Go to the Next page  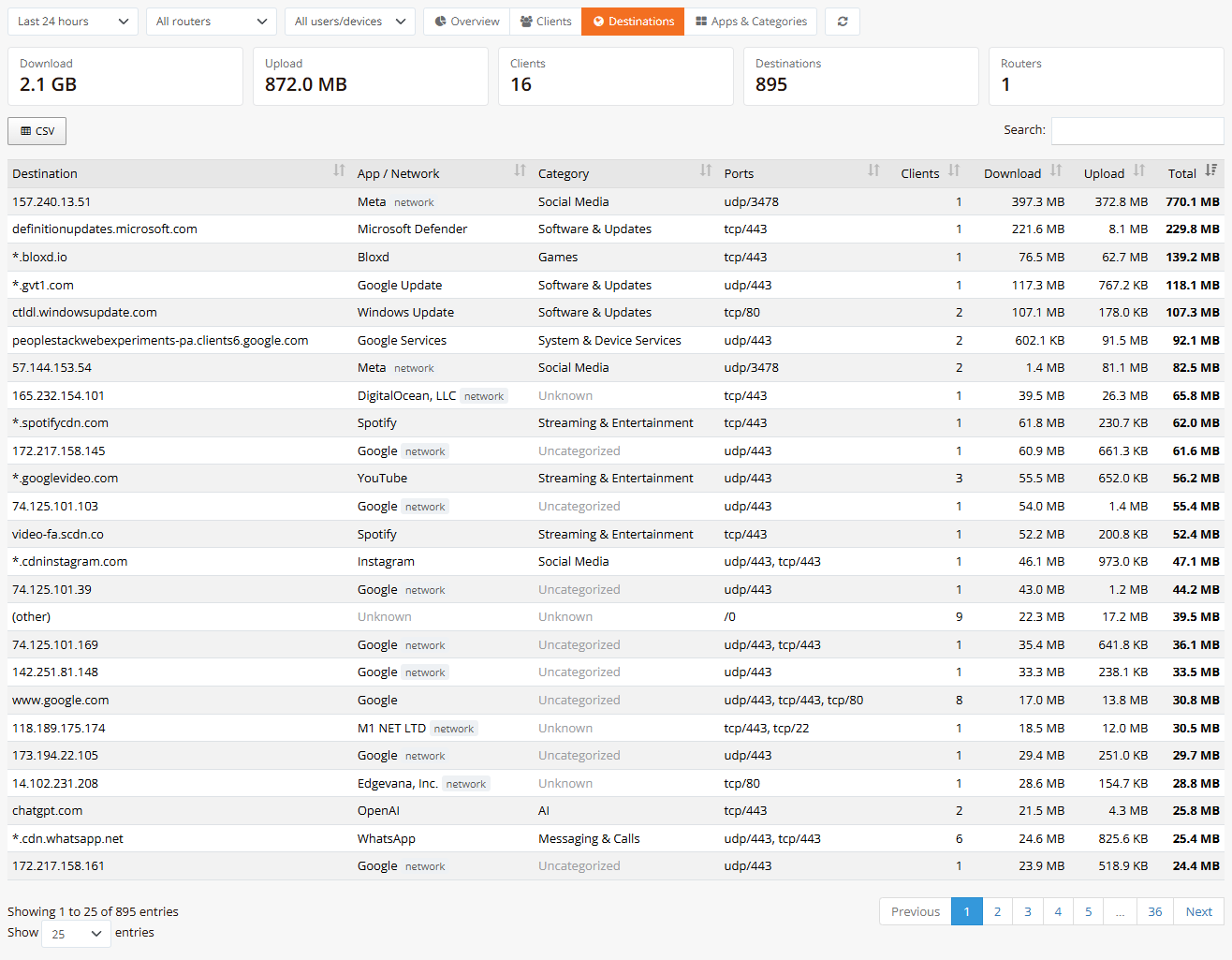click(x=1198, y=911)
